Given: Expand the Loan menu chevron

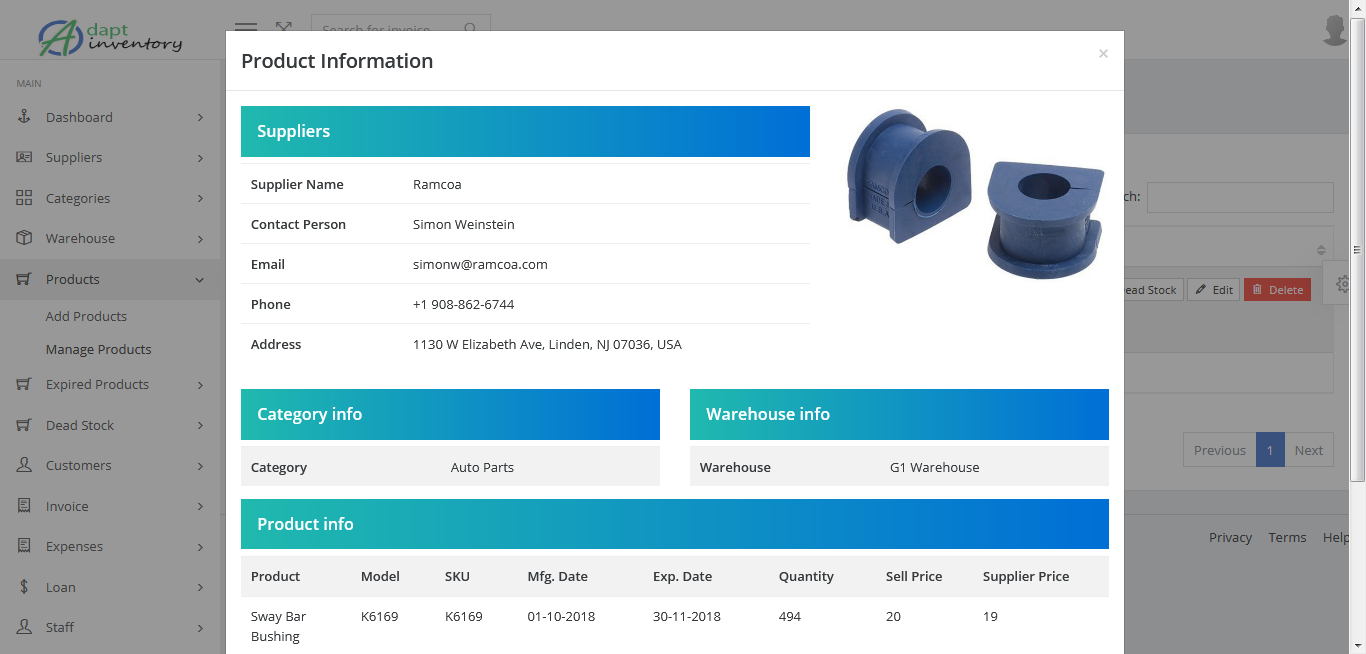Looking at the screenshot, I should coord(200,587).
